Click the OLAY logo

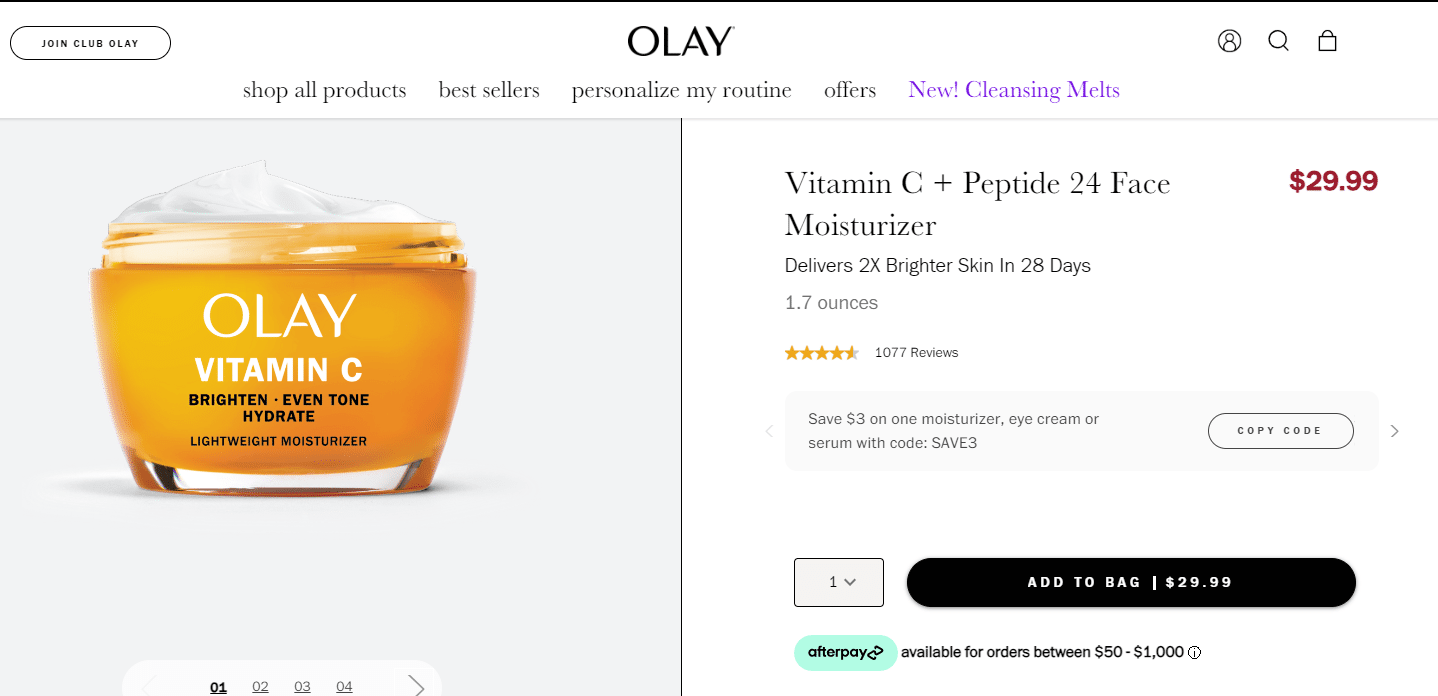pyautogui.click(x=681, y=42)
